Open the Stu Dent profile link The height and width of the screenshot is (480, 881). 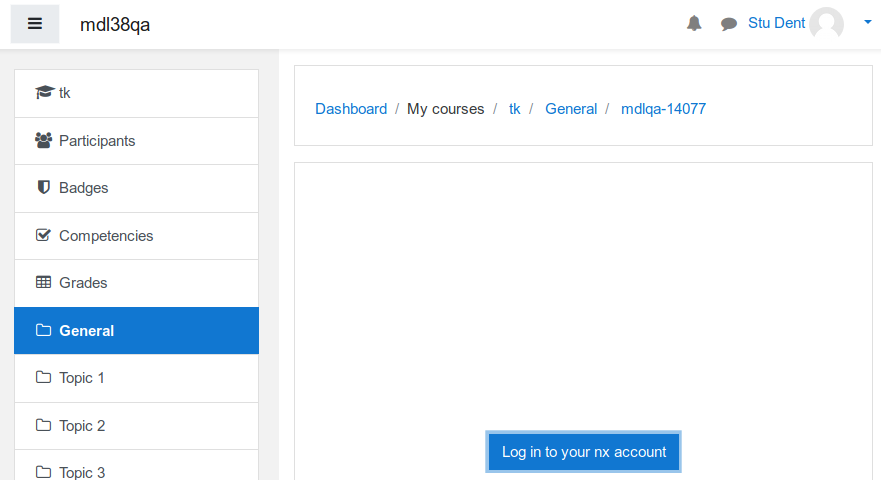pos(776,23)
